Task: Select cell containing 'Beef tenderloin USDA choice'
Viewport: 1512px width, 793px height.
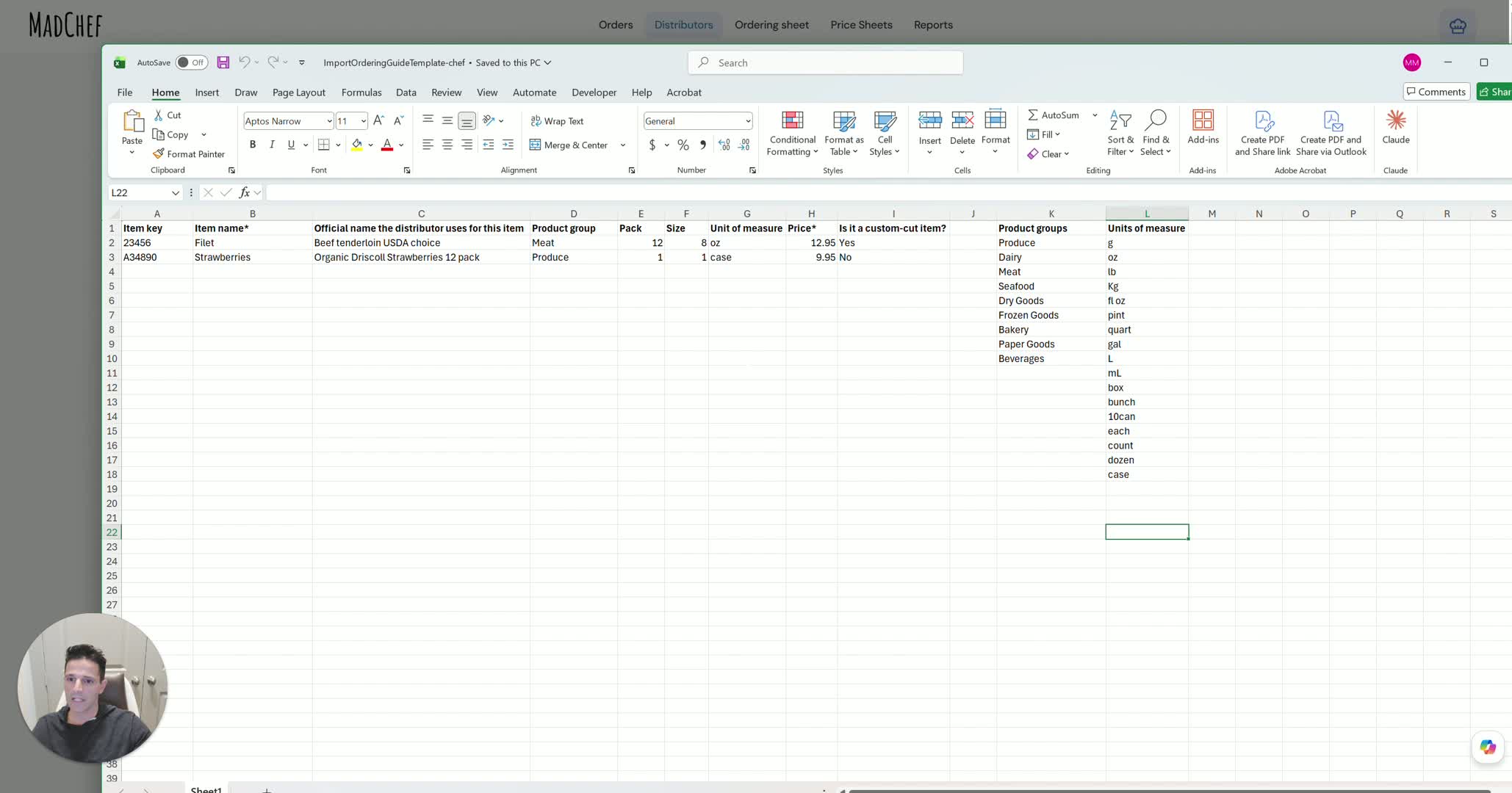Action: click(421, 243)
